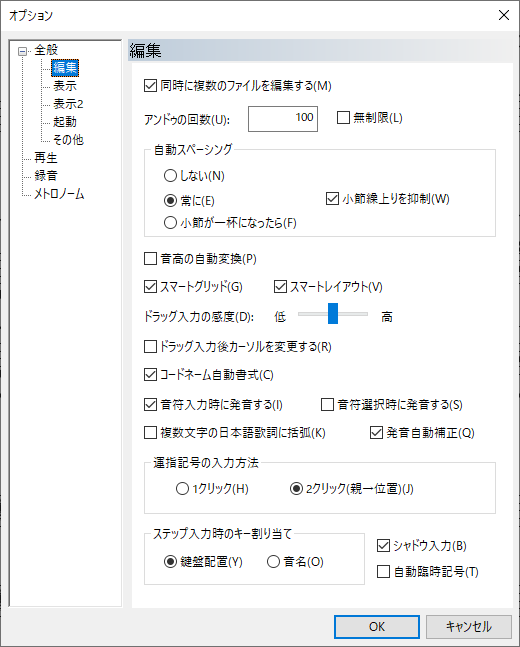Choose 小節が一杯になったら radio option
This screenshot has height=647, width=520.
(x=170, y=223)
